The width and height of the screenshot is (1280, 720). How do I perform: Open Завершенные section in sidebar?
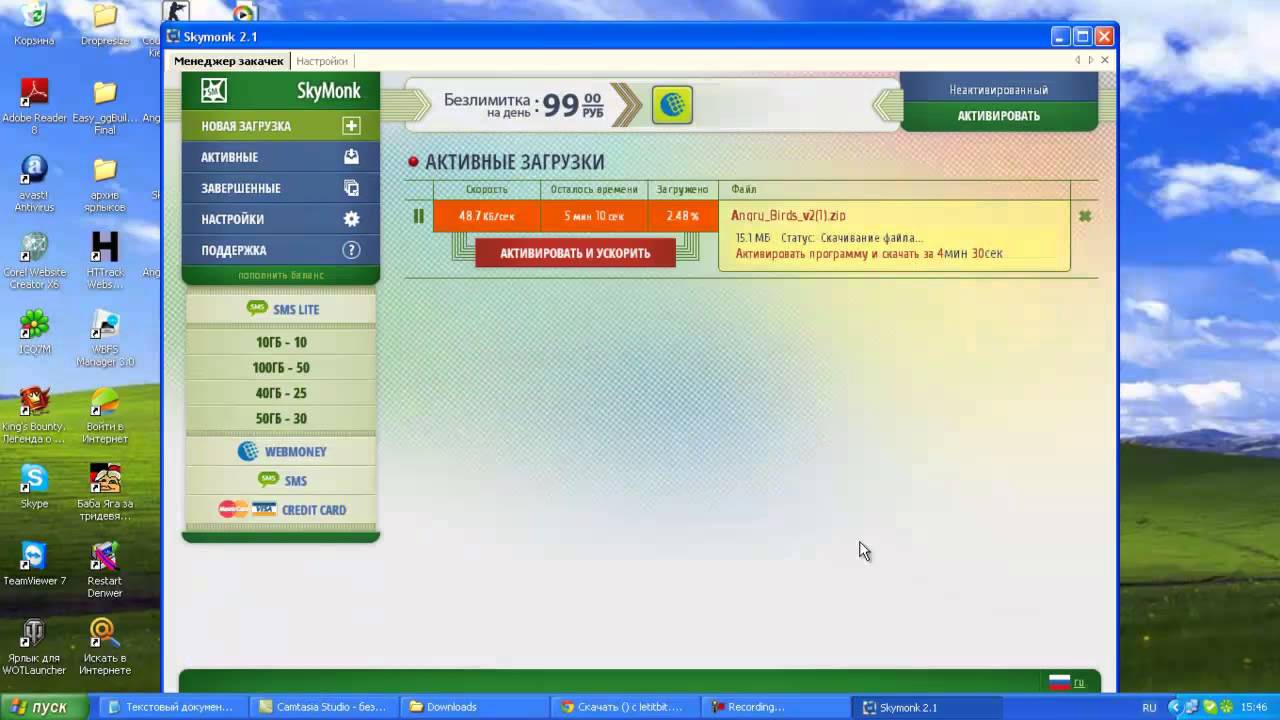[x=281, y=188]
